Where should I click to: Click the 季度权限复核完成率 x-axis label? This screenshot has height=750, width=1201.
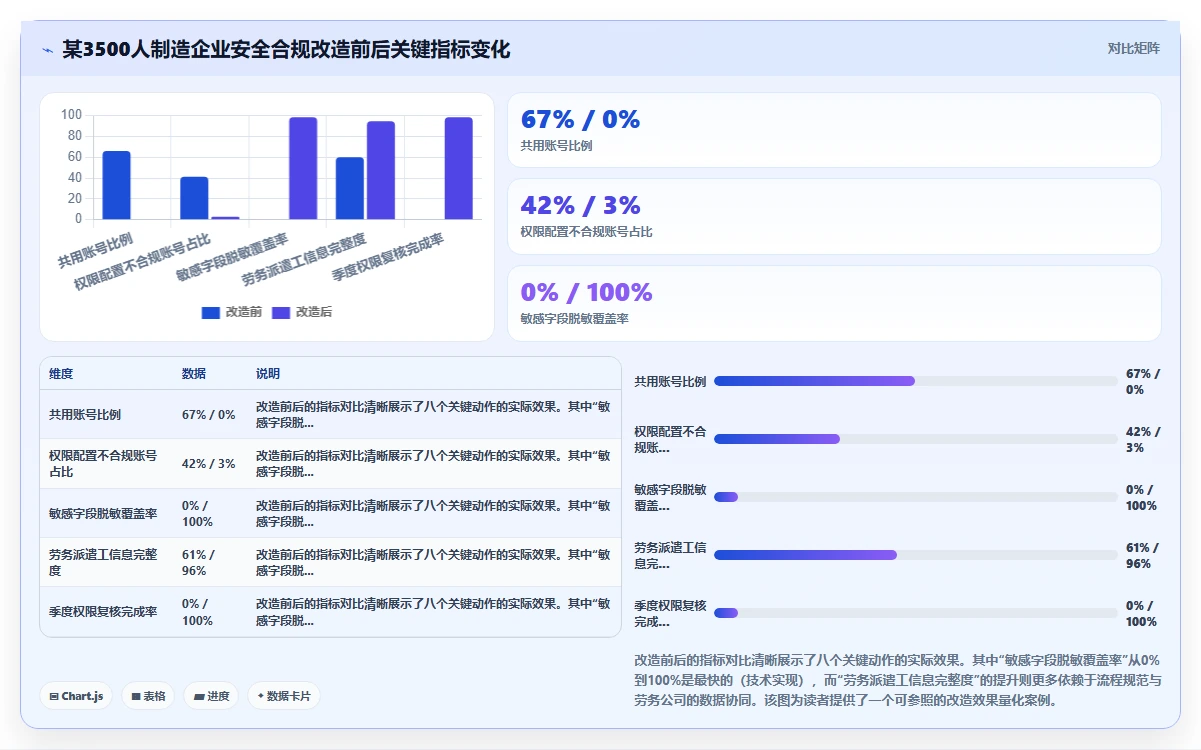pyautogui.click(x=388, y=256)
